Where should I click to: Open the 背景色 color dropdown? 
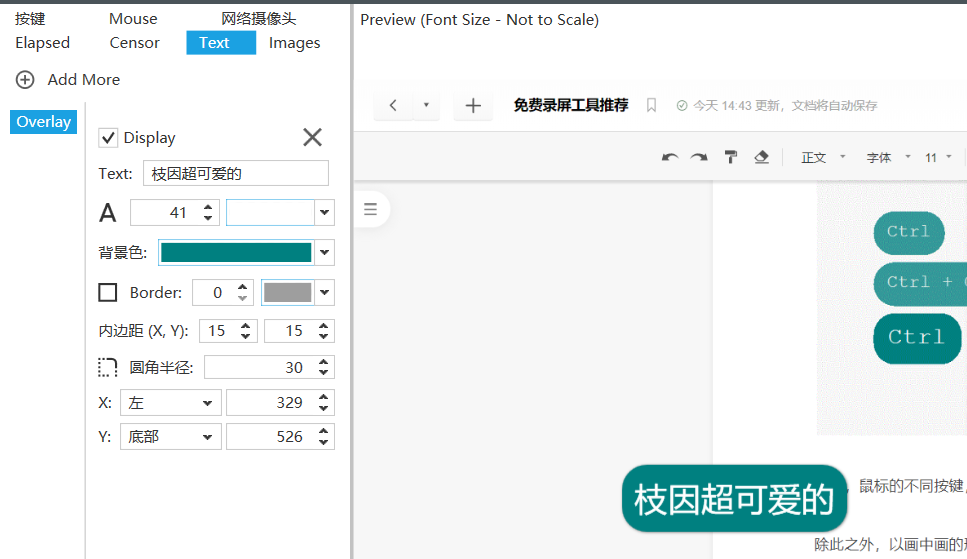click(324, 253)
